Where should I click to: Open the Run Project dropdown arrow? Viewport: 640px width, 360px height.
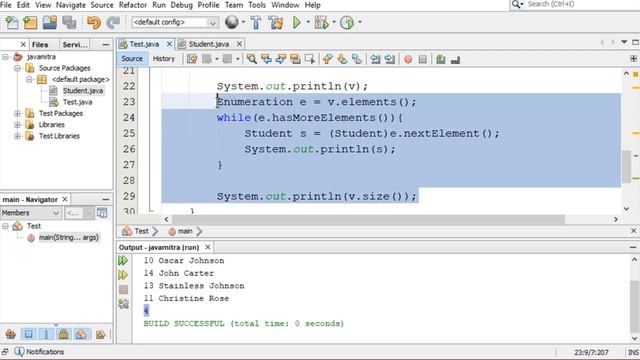[308, 22]
